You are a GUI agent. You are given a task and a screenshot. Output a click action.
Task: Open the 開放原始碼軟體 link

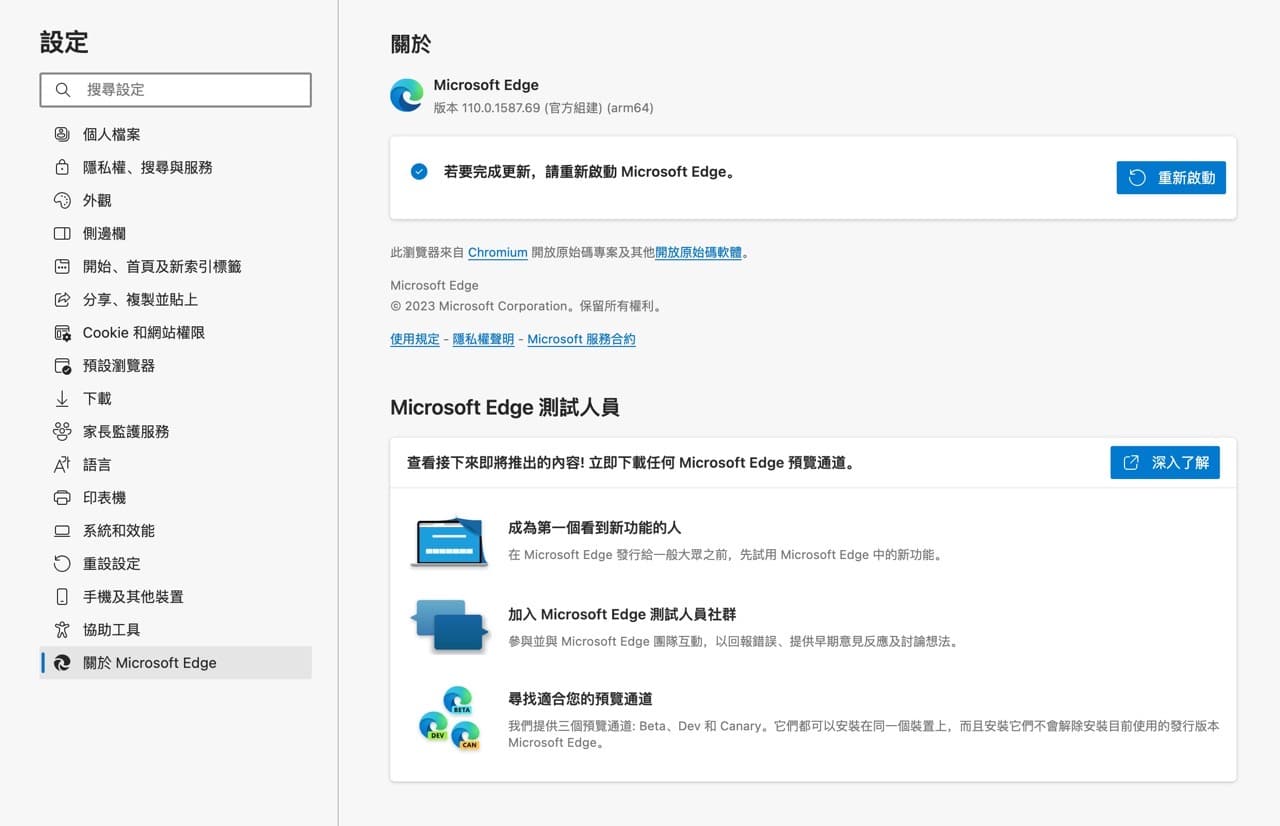pyautogui.click(x=698, y=253)
